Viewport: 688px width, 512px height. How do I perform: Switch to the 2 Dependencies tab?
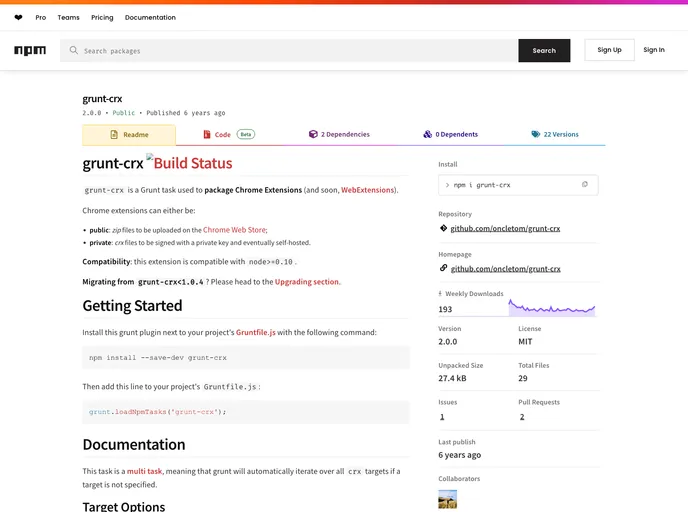click(x=339, y=134)
